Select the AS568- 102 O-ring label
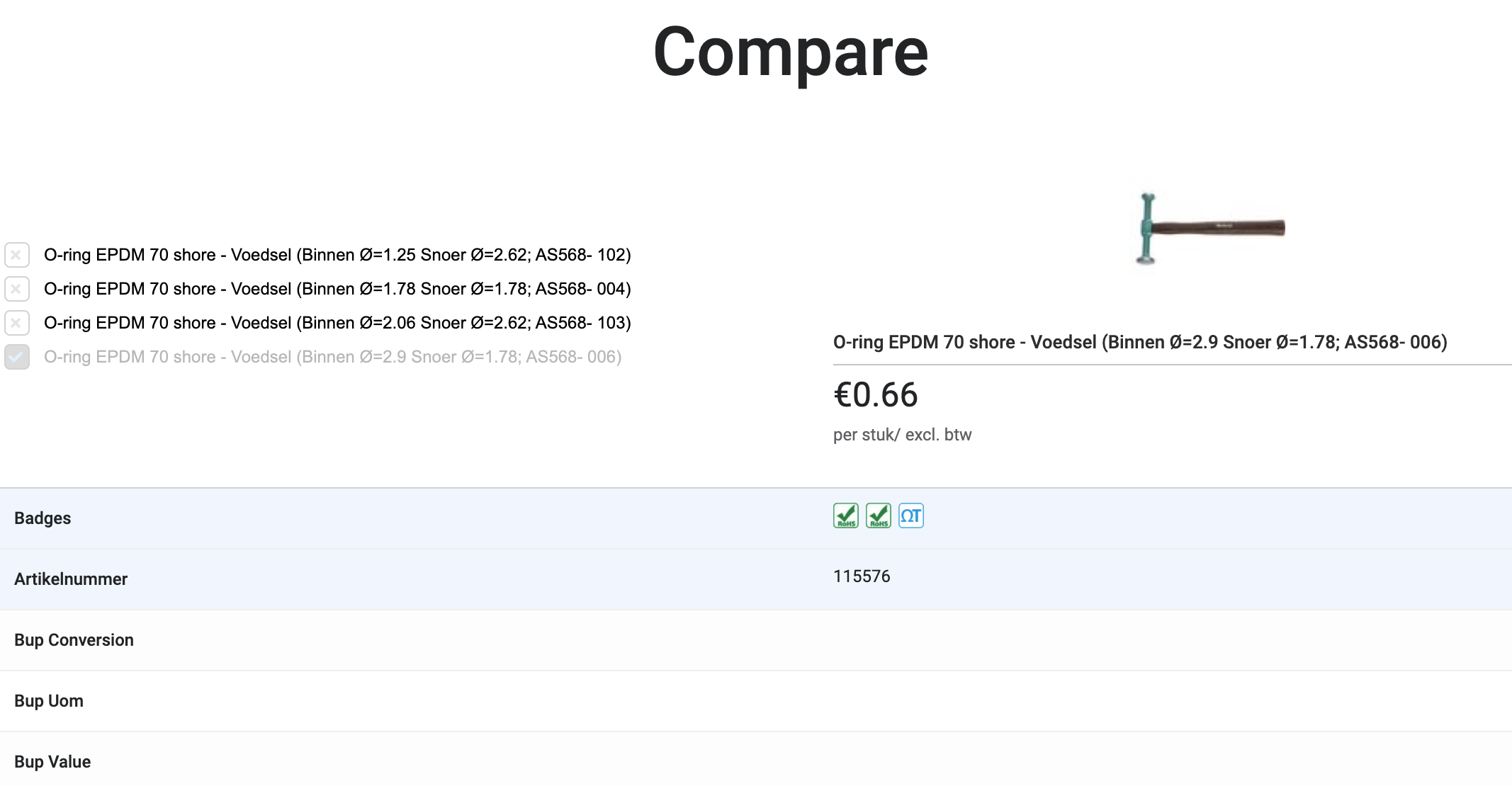Image resolution: width=1512 pixels, height=786 pixels. 337,255
